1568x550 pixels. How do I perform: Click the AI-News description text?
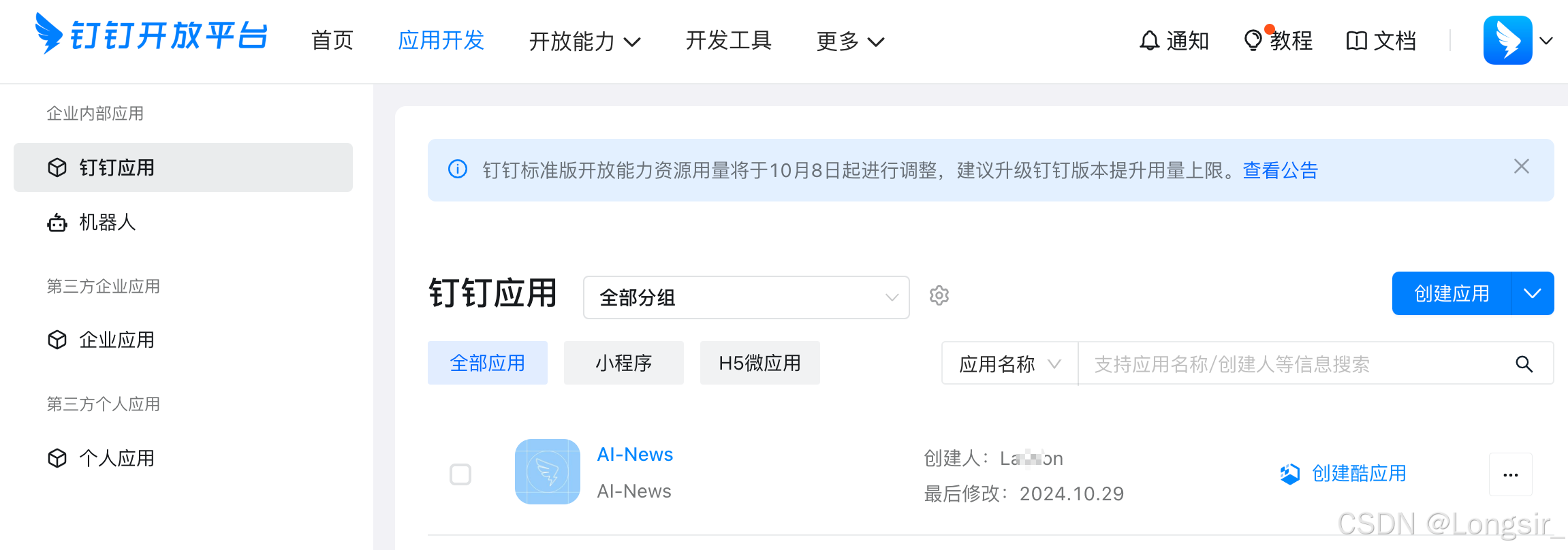tap(634, 491)
